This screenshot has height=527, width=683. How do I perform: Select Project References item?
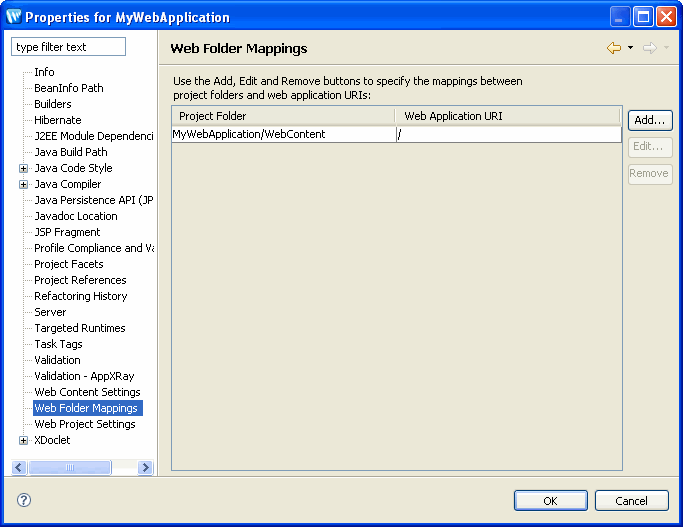point(81,280)
